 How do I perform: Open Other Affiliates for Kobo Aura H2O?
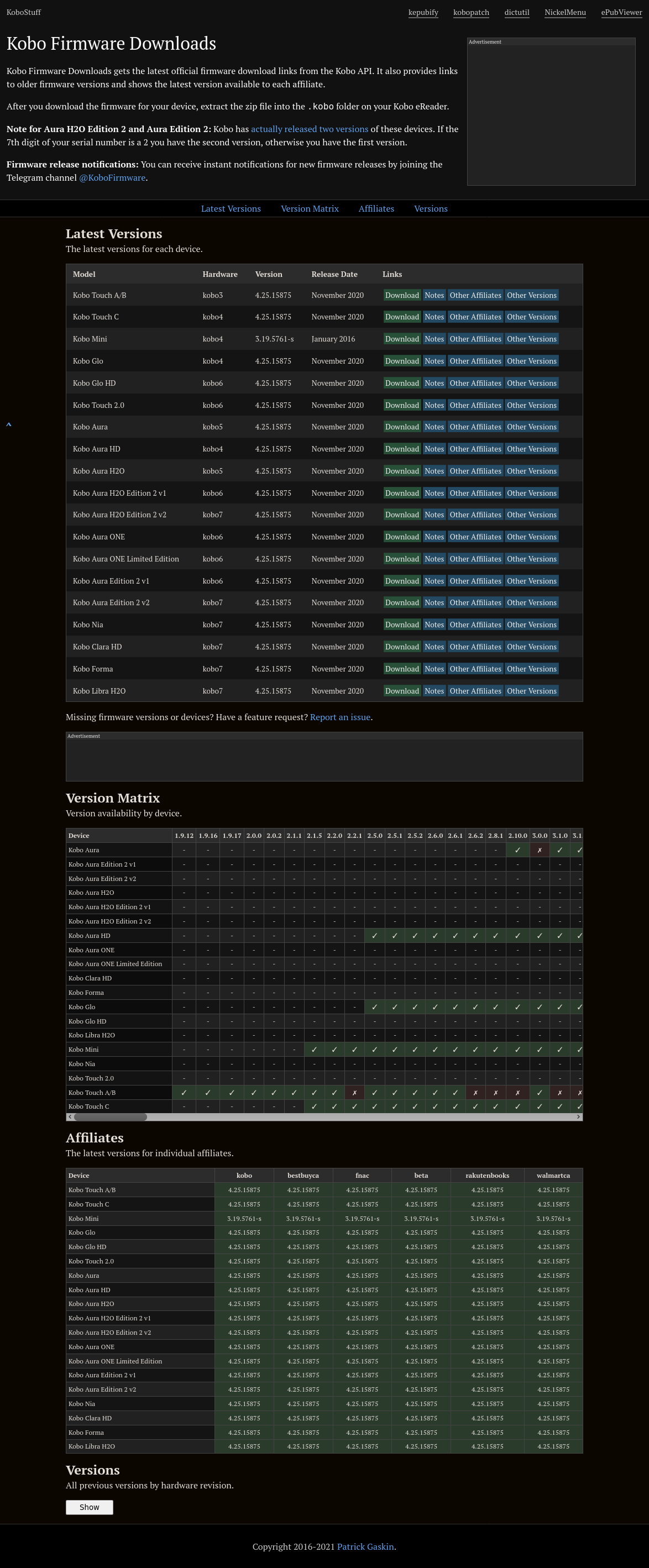pos(475,471)
